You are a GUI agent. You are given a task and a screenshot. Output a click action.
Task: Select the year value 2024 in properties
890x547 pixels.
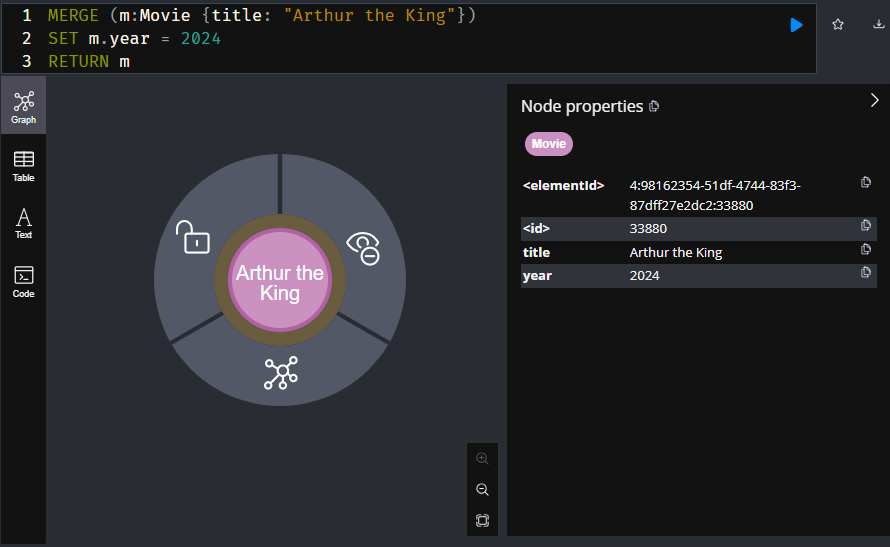click(644, 276)
